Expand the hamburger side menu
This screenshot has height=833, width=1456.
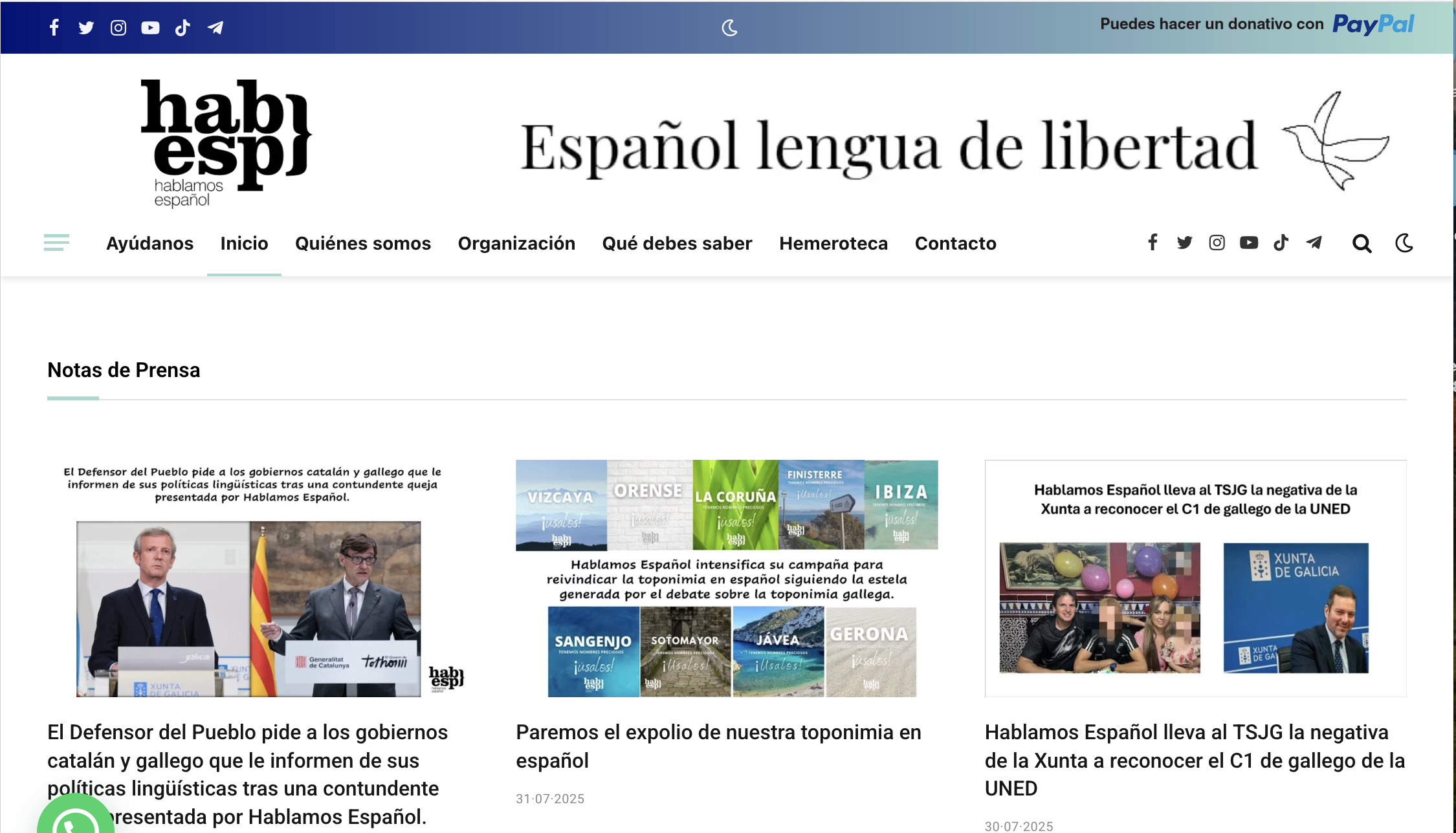pos(56,243)
